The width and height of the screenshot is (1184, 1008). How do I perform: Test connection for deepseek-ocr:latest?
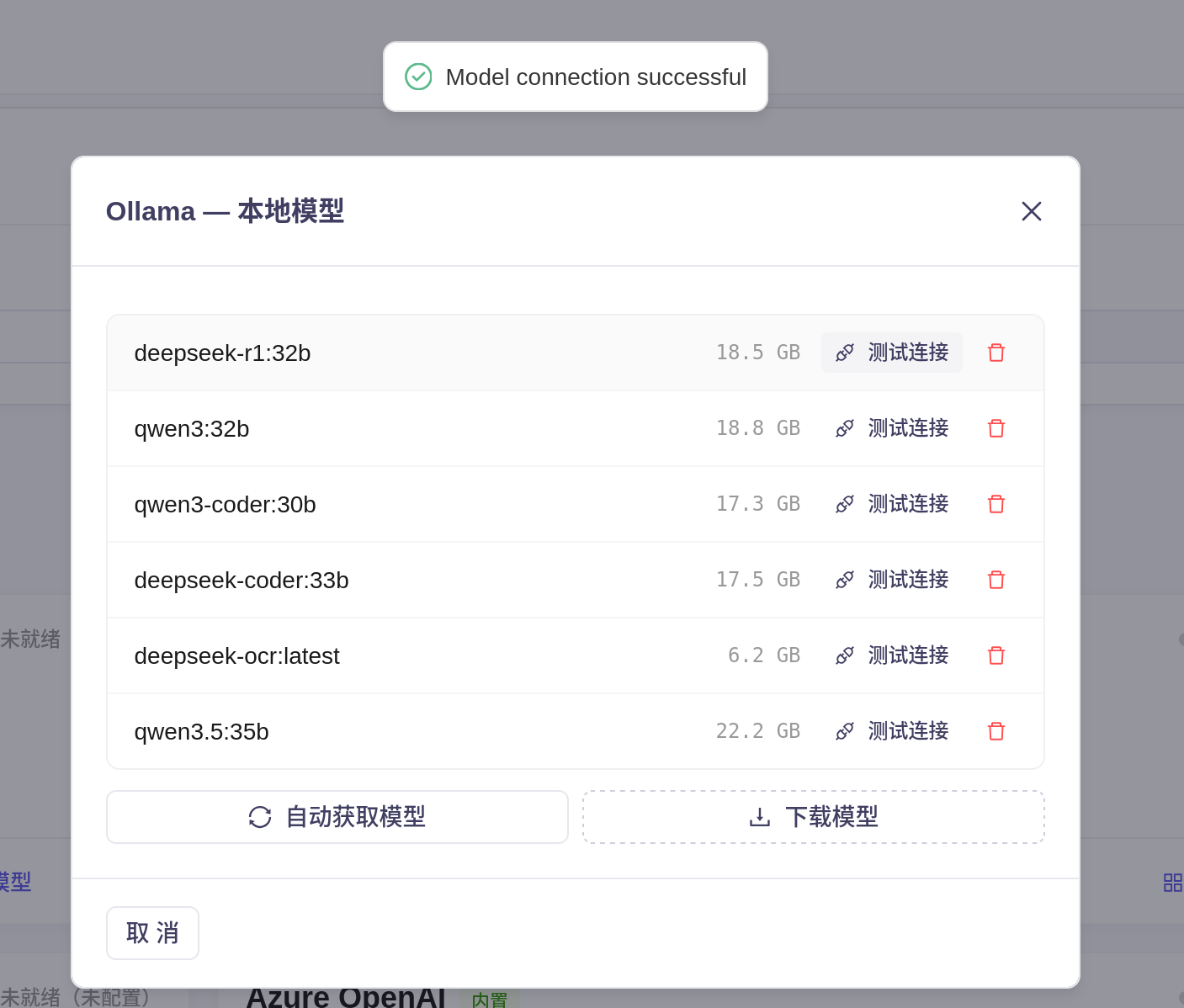click(892, 655)
